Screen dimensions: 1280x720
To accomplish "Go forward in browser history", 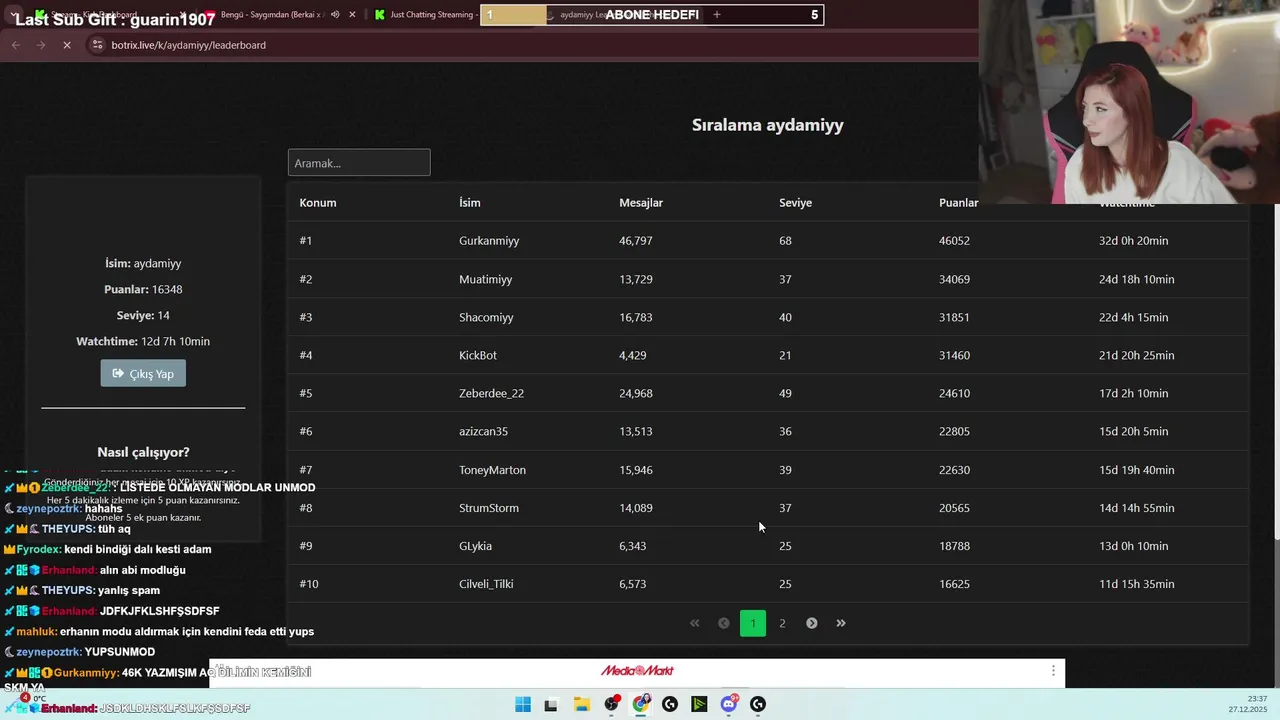I will coord(41,45).
